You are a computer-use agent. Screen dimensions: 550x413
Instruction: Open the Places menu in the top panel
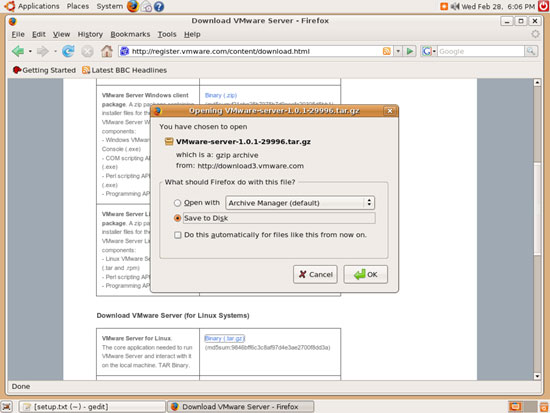pyautogui.click(x=78, y=6)
